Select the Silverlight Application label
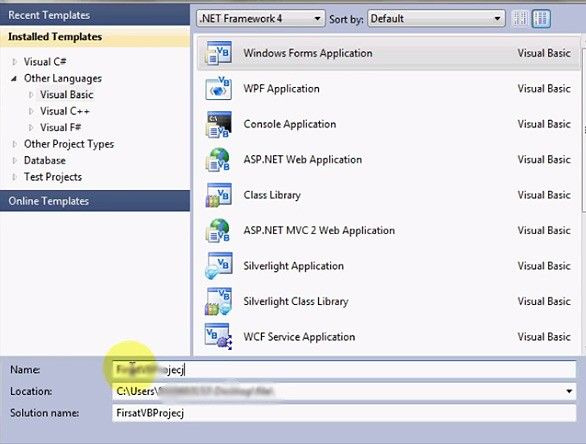586x444 pixels. click(293, 266)
